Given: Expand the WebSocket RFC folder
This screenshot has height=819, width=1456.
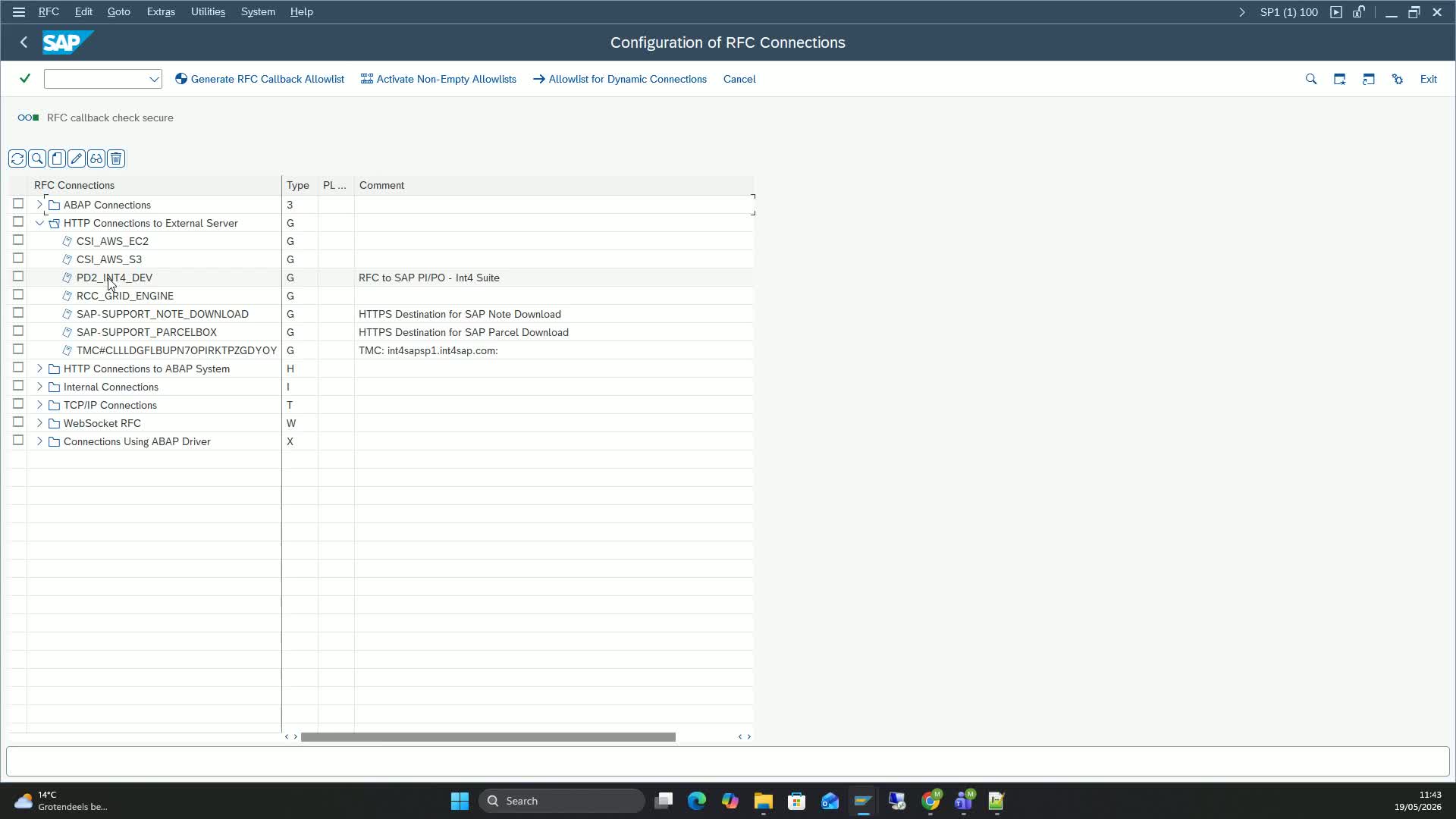Looking at the screenshot, I should (x=39, y=423).
